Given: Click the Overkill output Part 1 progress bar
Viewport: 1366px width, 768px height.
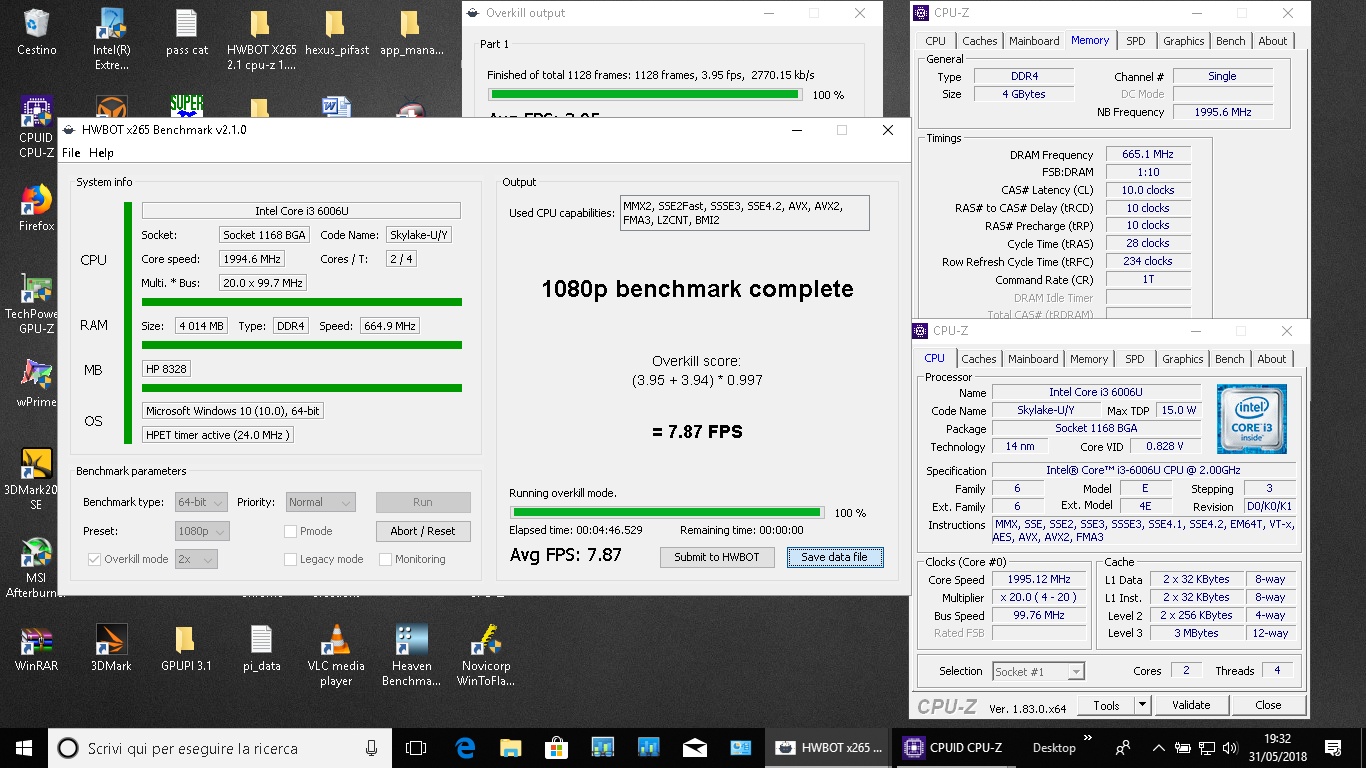Looking at the screenshot, I should (x=645, y=95).
